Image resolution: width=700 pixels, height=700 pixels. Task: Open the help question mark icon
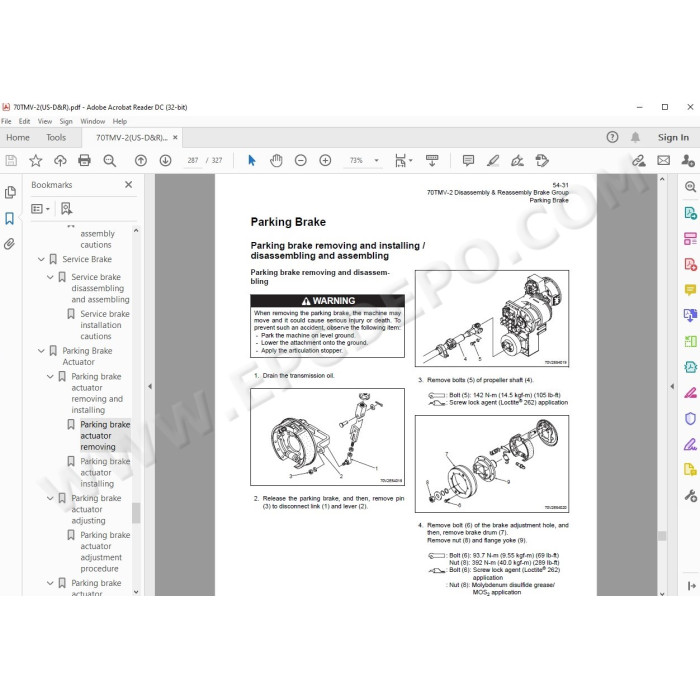click(x=612, y=137)
